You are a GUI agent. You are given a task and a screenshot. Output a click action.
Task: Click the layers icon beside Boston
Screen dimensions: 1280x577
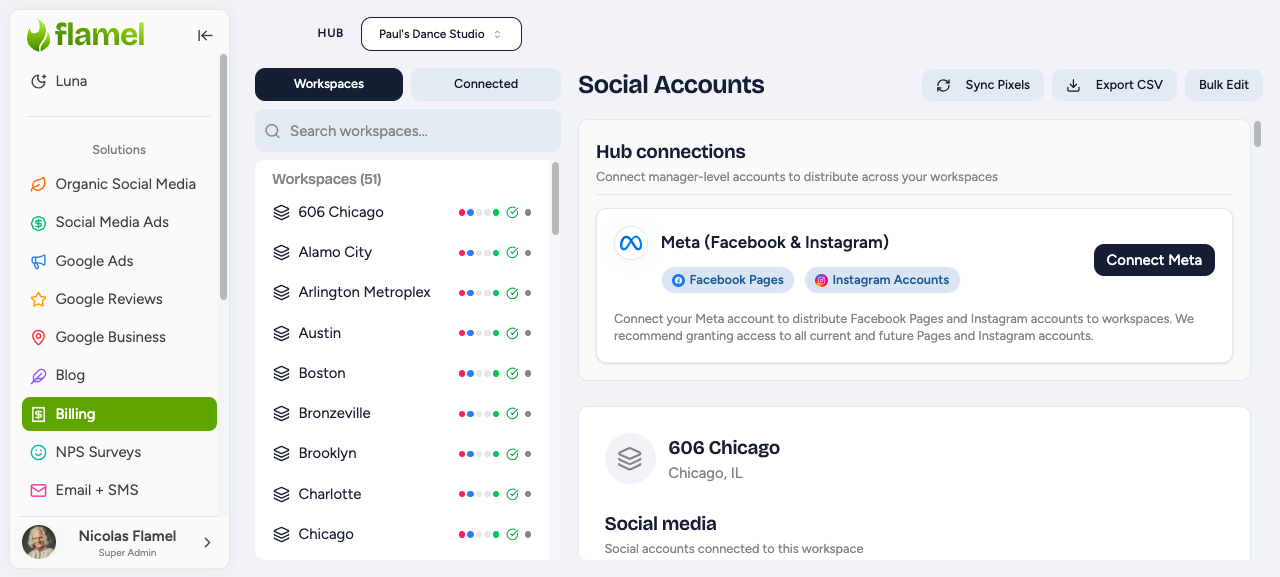(281, 373)
